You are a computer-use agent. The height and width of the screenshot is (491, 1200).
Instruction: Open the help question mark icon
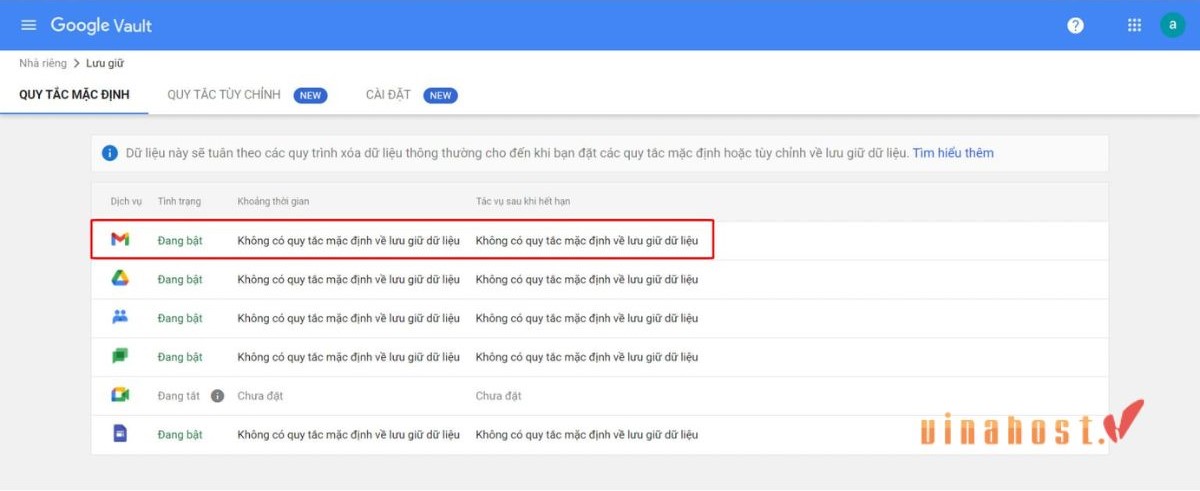(x=1076, y=25)
